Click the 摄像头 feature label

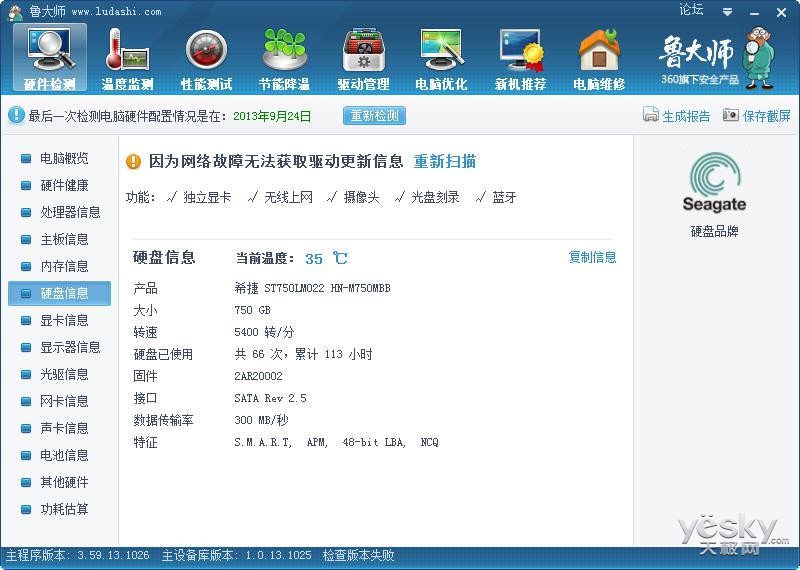[x=362, y=197]
